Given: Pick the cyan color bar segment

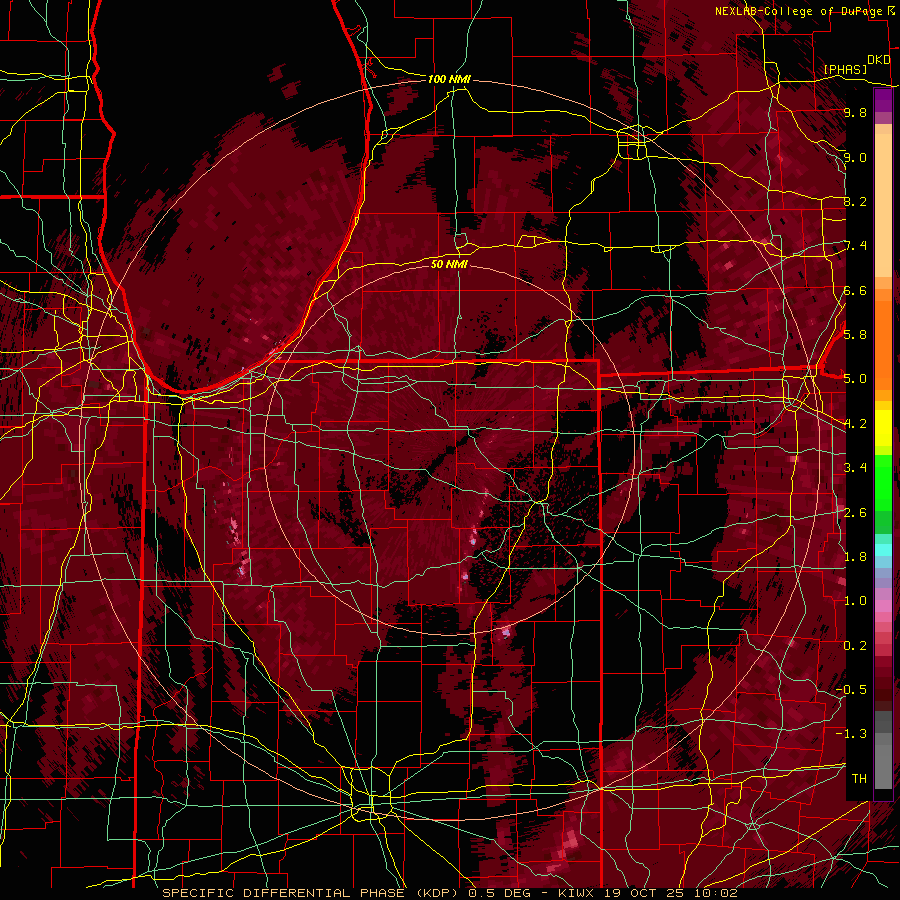Looking at the screenshot, I should pos(883,550).
